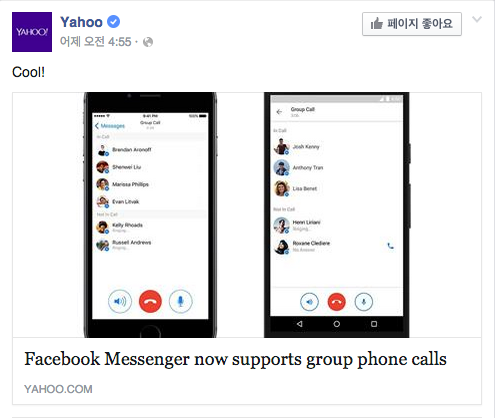Click the microphone icon on left phone
This screenshot has width=495, height=418.
click(x=180, y=301)
